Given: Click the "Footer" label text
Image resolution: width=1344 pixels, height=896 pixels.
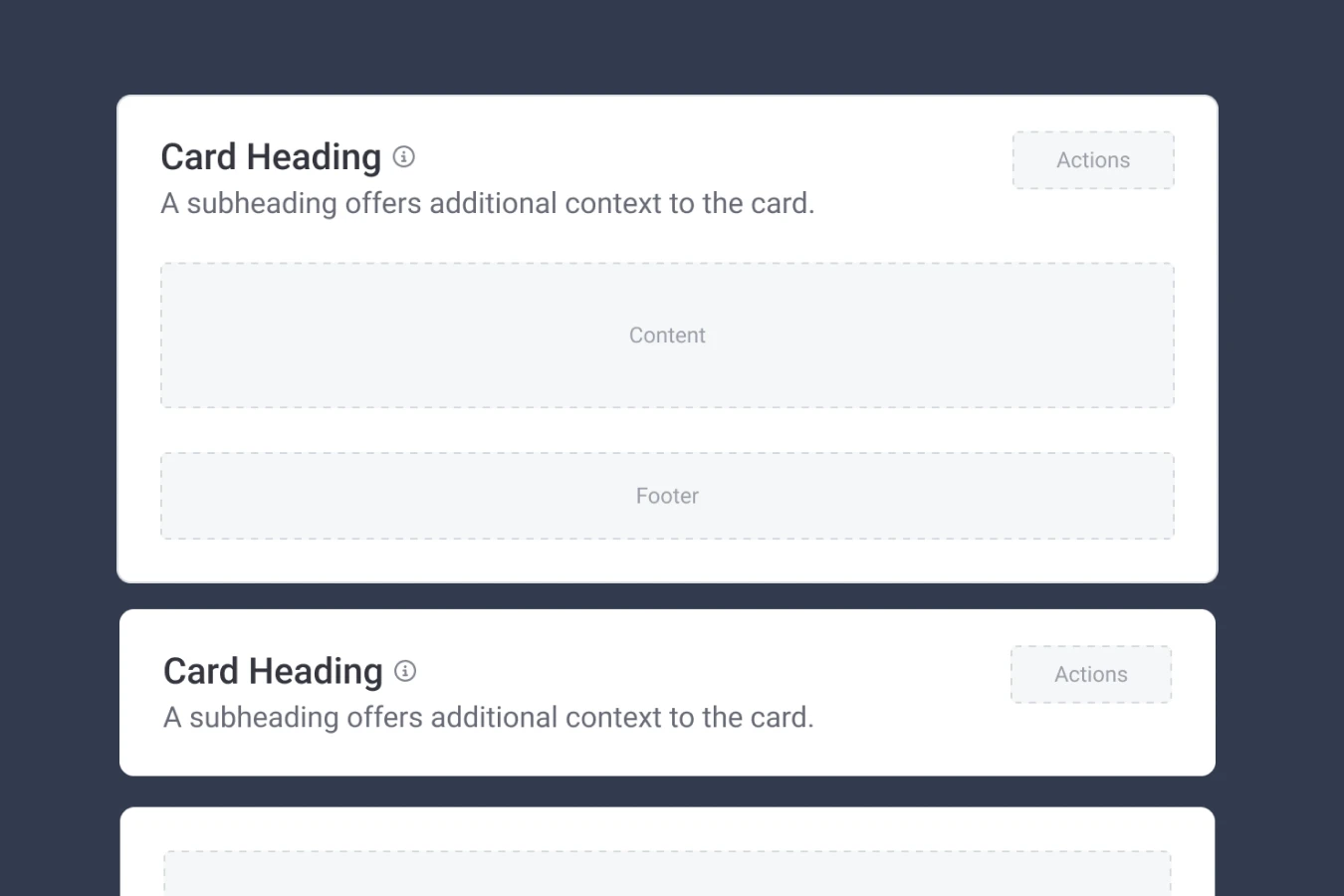Looking at the screenshot, I should point(667,496).
